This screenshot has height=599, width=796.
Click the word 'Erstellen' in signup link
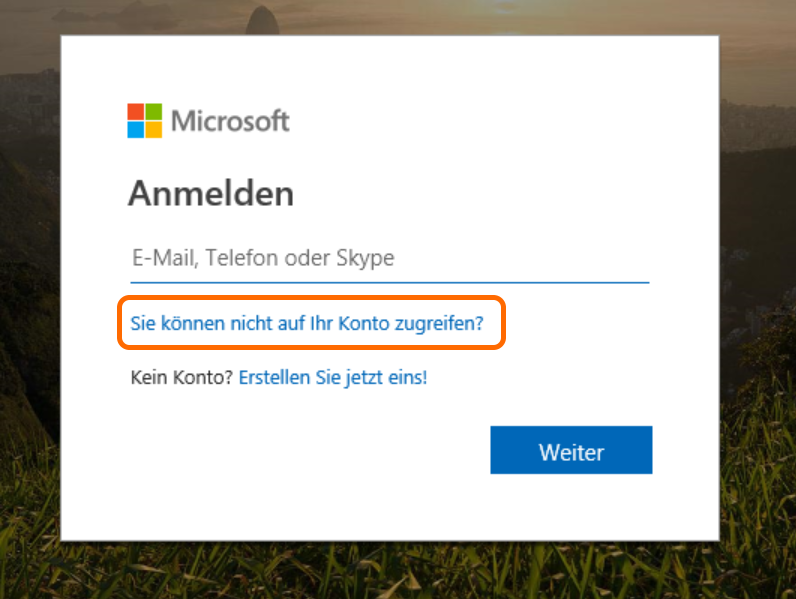pyautogui.click(x=274, y=378)
